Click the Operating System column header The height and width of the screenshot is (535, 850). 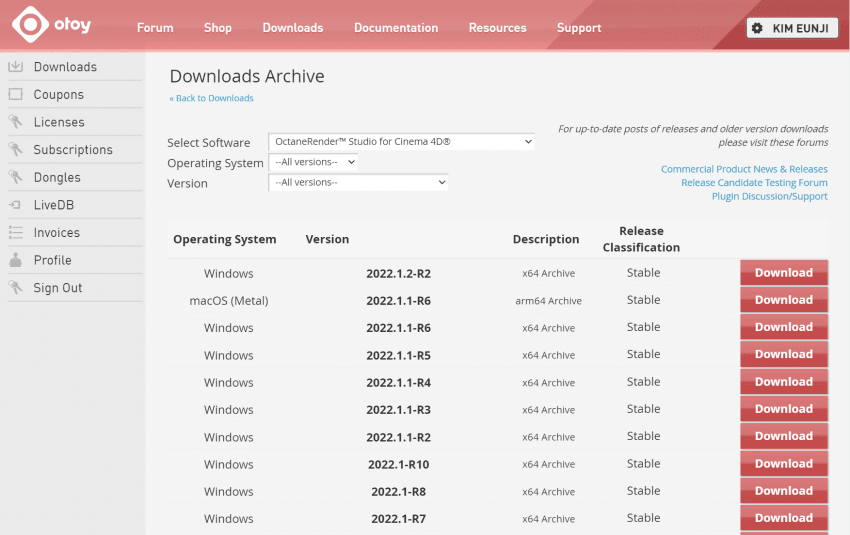click(x=224, y=239)
